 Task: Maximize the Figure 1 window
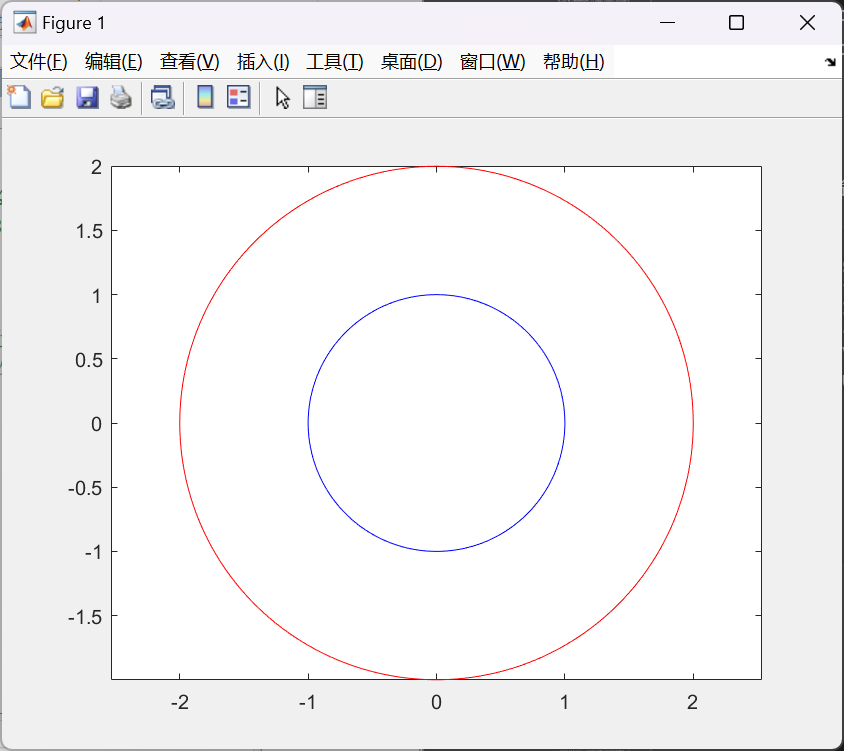tap(736, 22)
